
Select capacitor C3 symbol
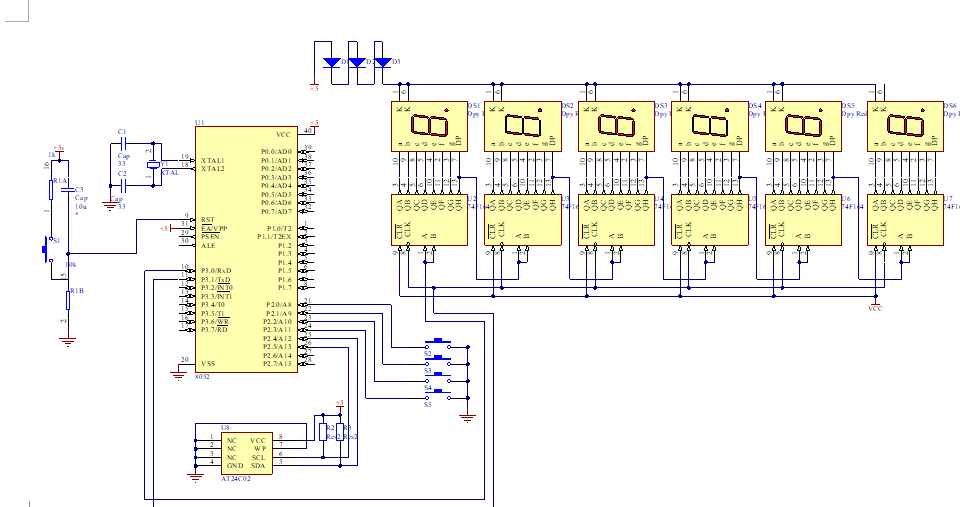tap(69, 190)
